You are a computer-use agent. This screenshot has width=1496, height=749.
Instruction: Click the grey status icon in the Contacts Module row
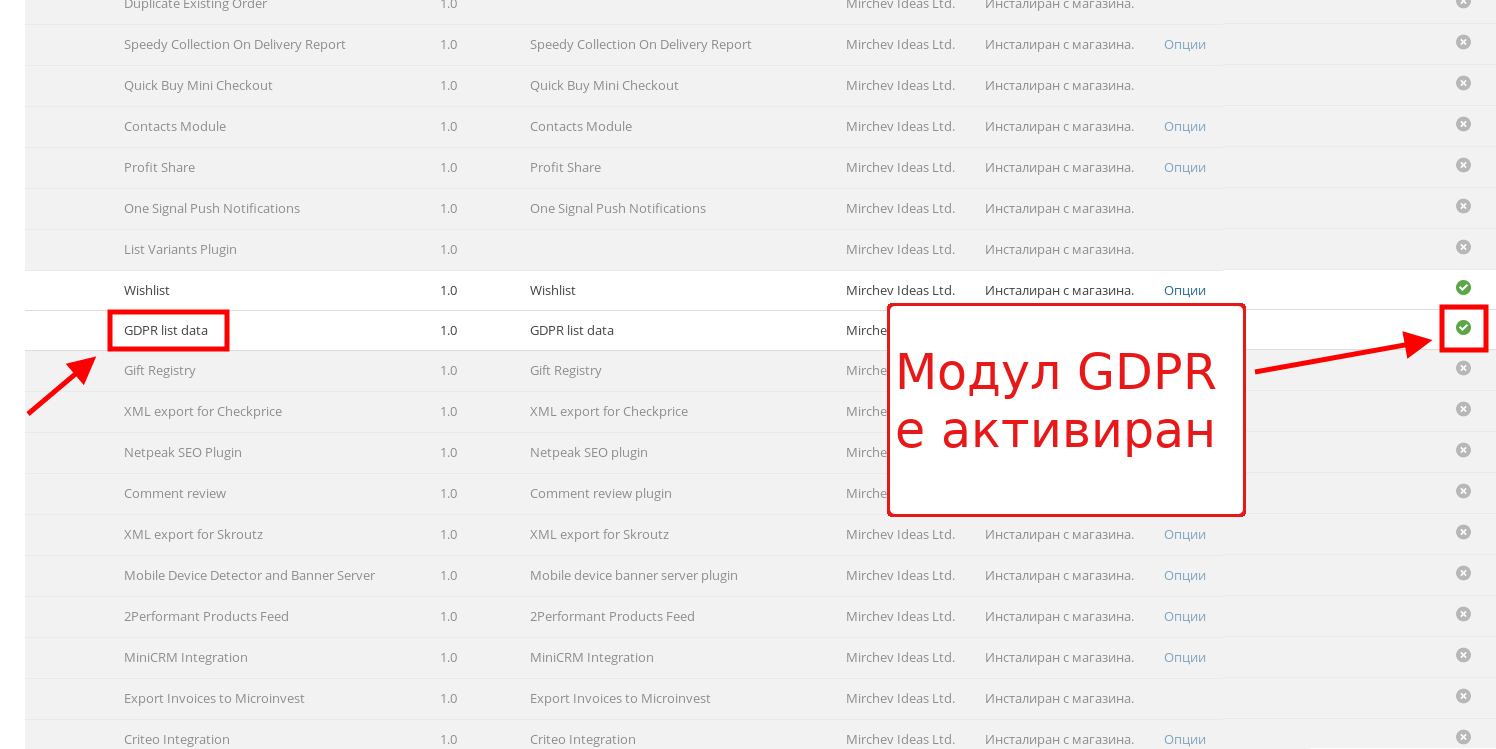[1463, 124]
